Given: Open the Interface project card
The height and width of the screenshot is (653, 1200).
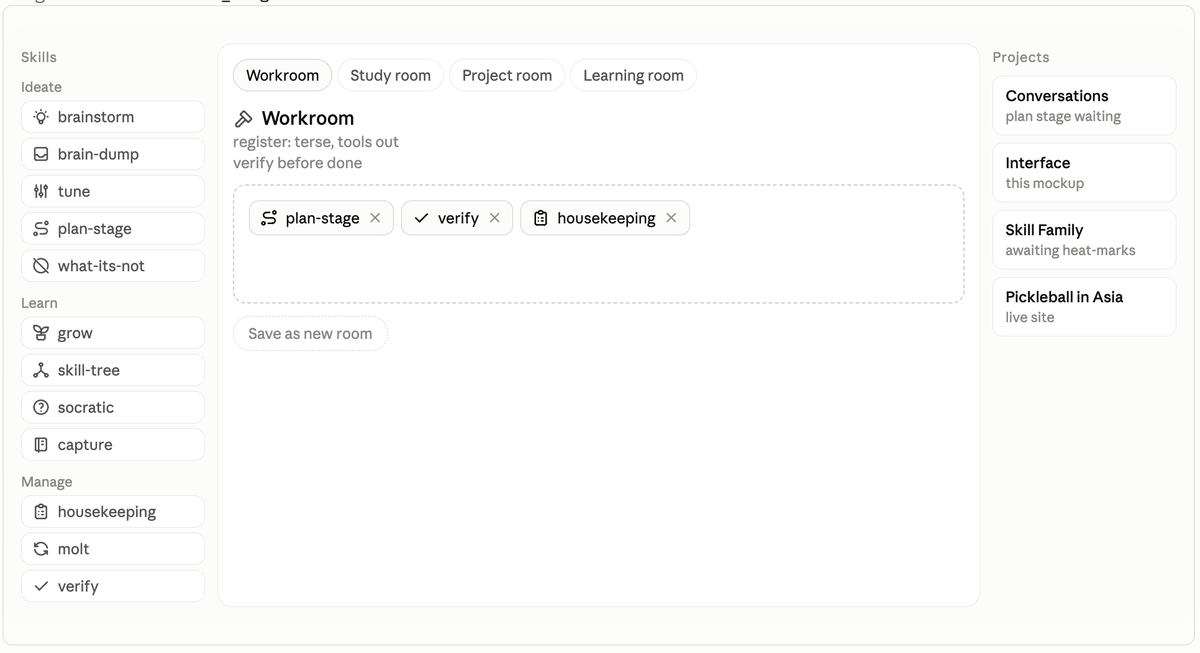Looking at the screenshot, I should pyautogui.click(x=1084, y=172).
